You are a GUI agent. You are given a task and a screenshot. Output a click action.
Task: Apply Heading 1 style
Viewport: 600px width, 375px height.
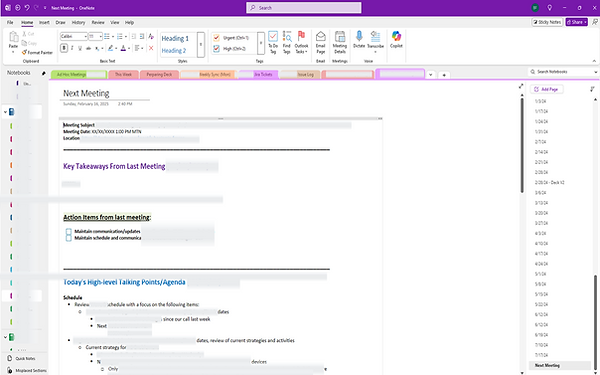coord(175,38)
